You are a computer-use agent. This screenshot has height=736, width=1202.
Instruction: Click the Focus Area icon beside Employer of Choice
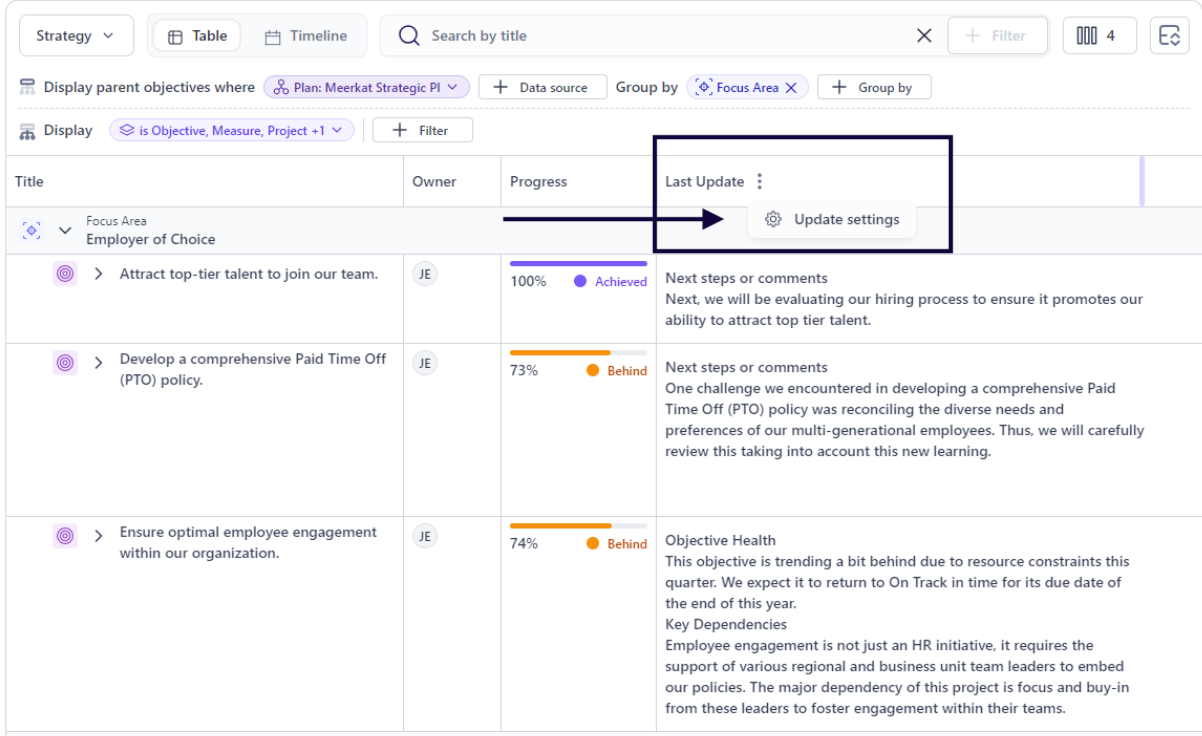(32, 231)
